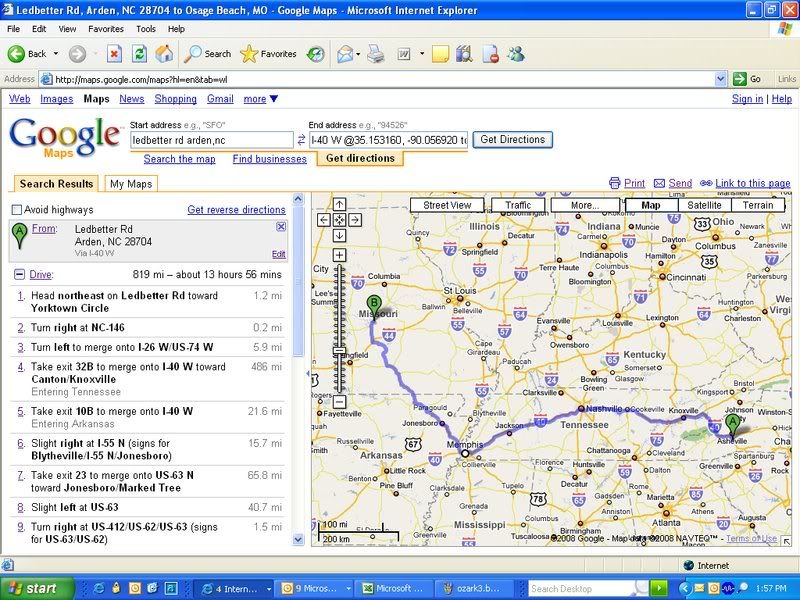800x600 pixels.
Task: Click the Start address input field
Action: [212, 140]
